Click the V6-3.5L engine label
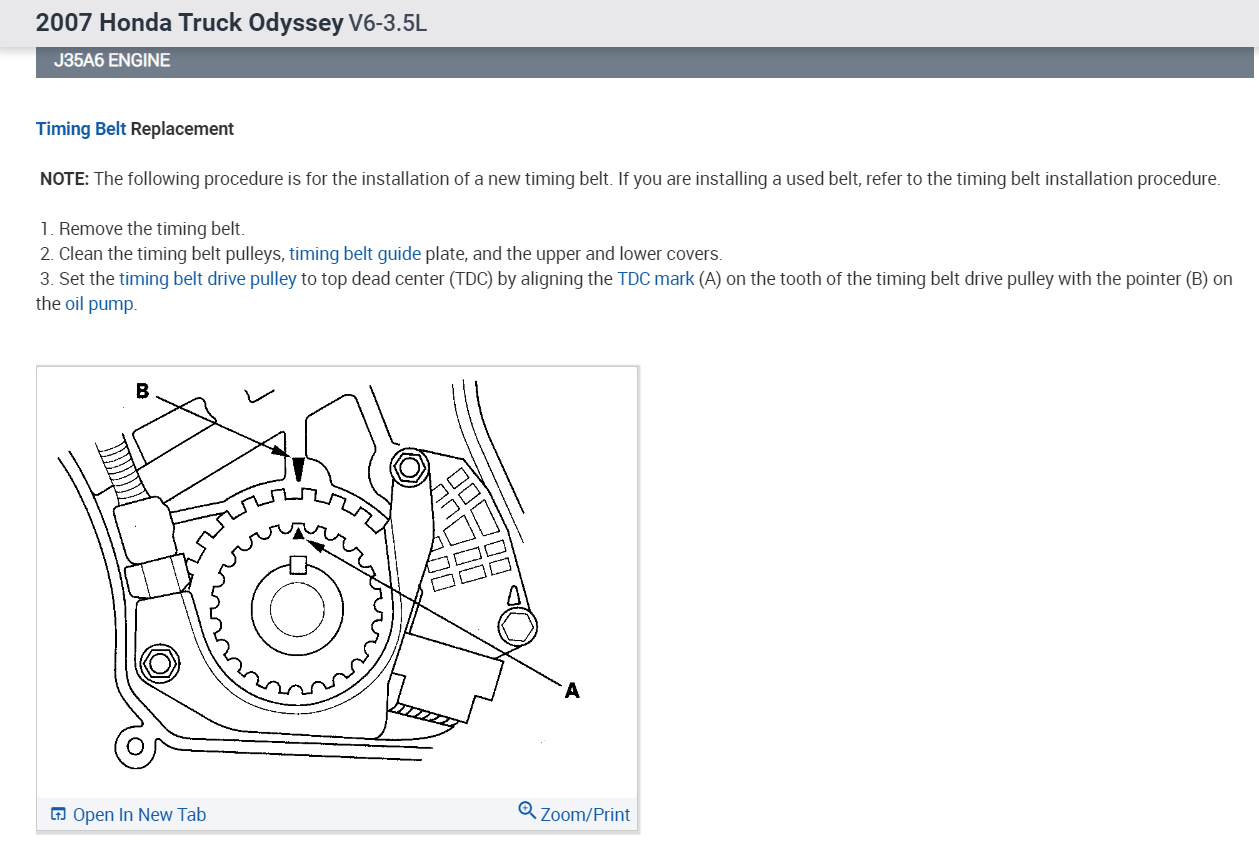This screenshot has width=1259, height=863. pos(388,23)
